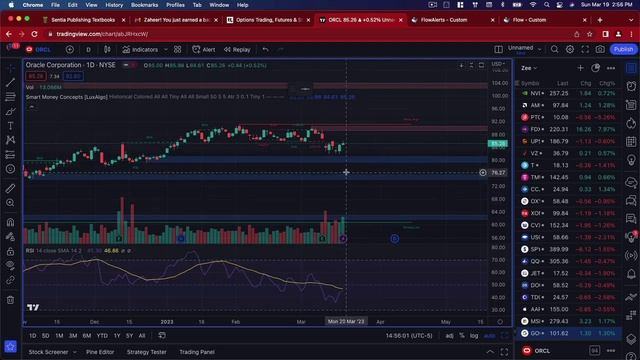Open the History menu in menu bar
This screenshot has height=360, width=640.
pyautogui.click(x=114, y=5)
